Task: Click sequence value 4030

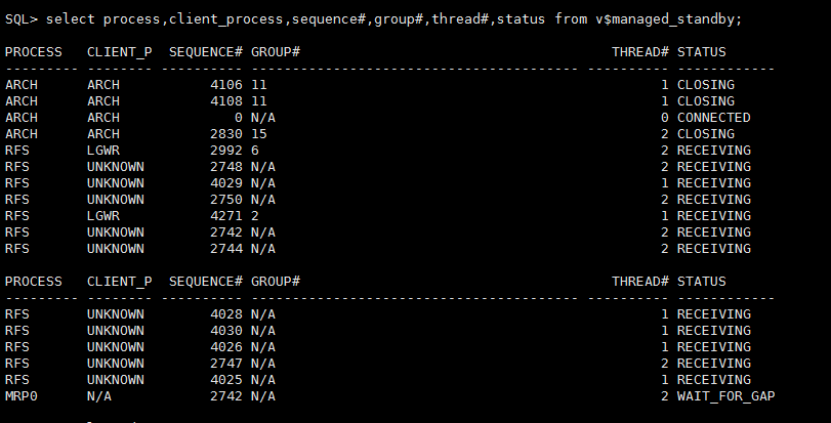Action: click(x=226, y=331)
